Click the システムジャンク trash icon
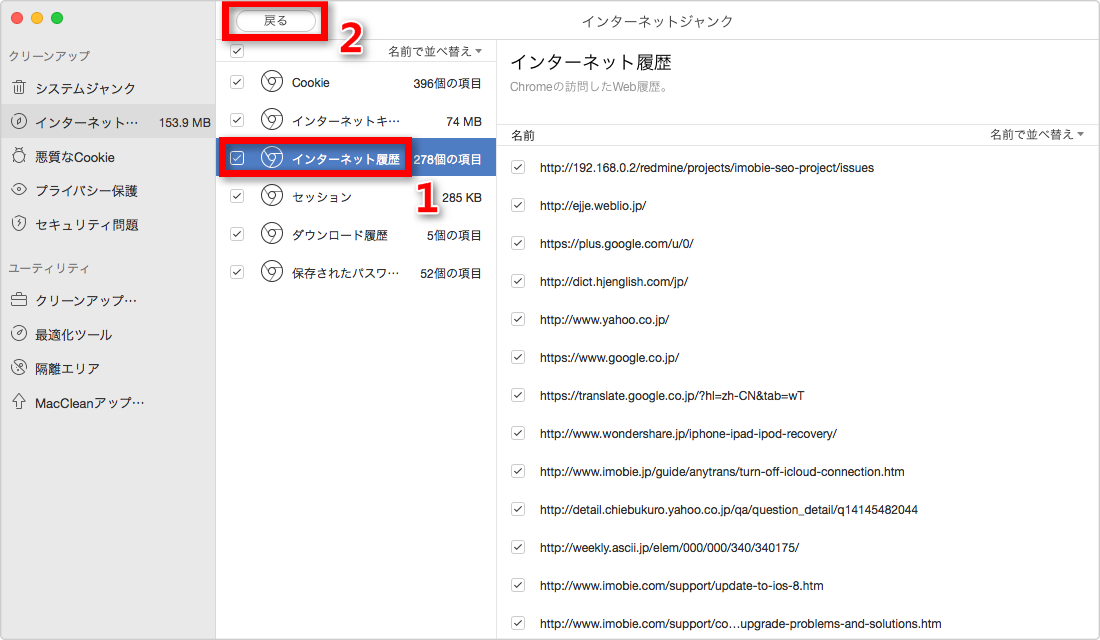The width and height of the screenshot is (1100, 640). (x=19, y=88)
